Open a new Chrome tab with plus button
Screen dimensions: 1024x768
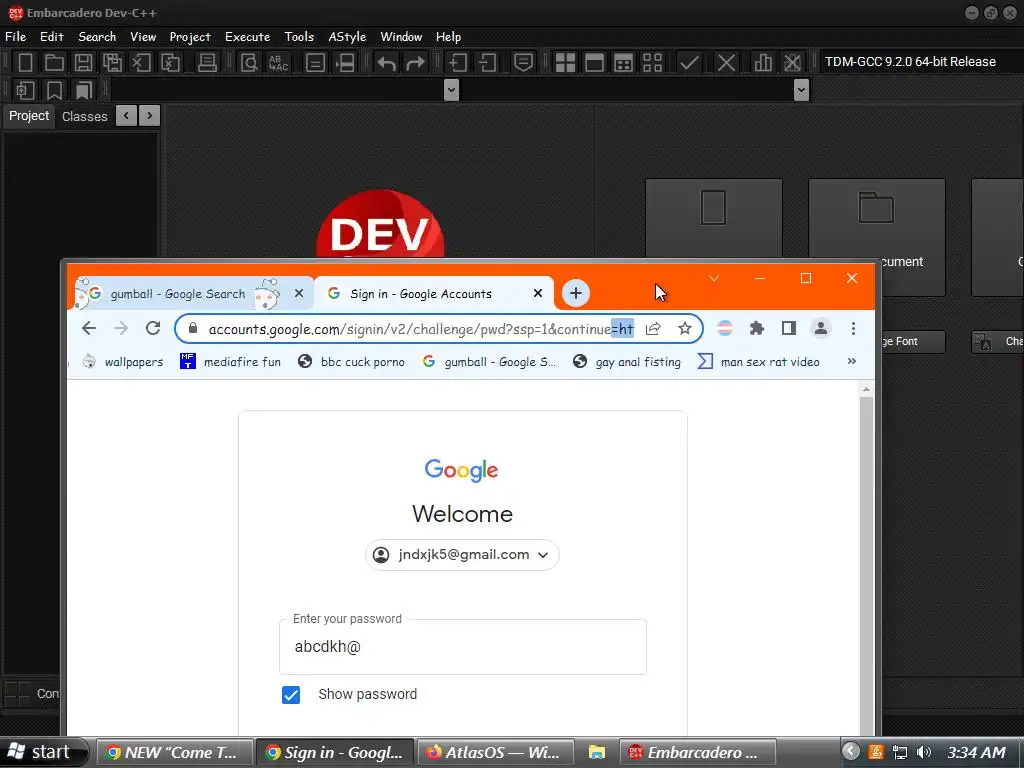coord(575,293)
